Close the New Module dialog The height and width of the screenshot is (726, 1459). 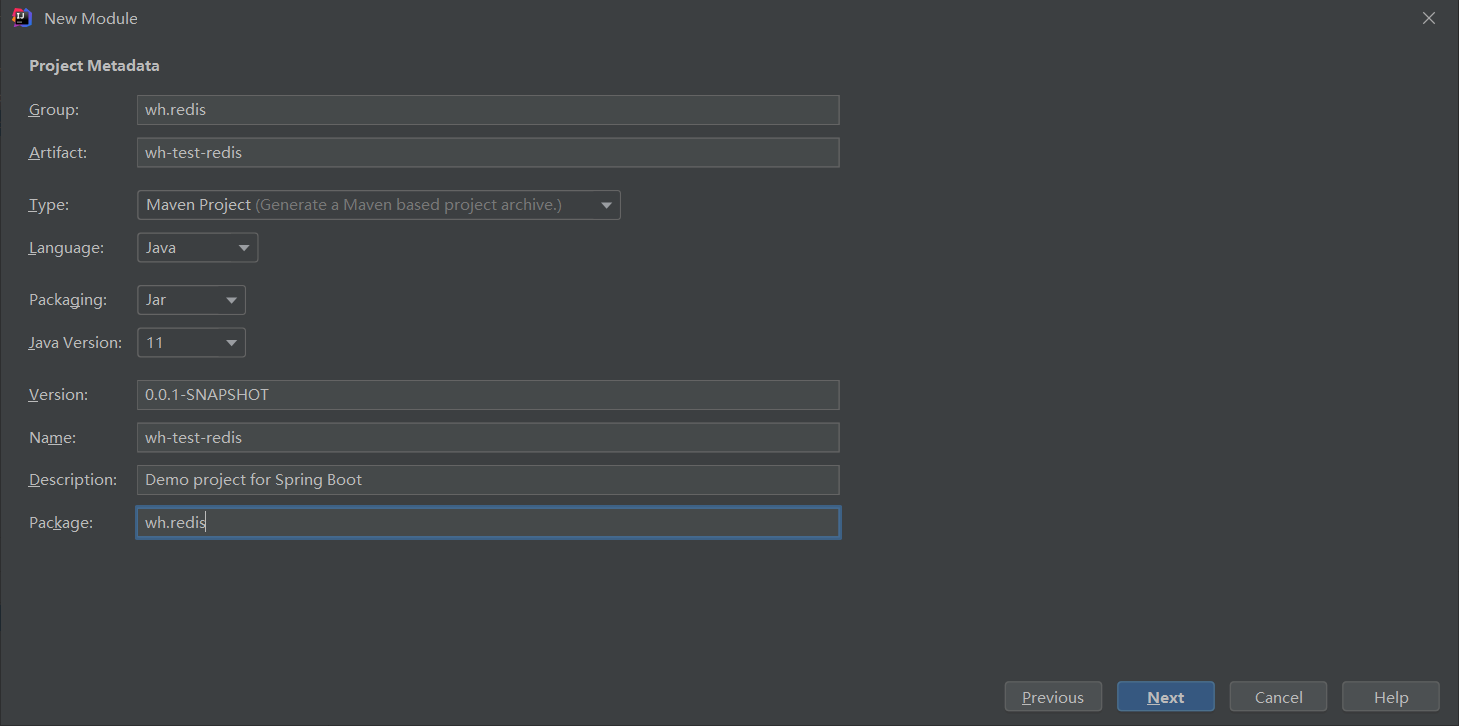click(x=1429, y=18)
